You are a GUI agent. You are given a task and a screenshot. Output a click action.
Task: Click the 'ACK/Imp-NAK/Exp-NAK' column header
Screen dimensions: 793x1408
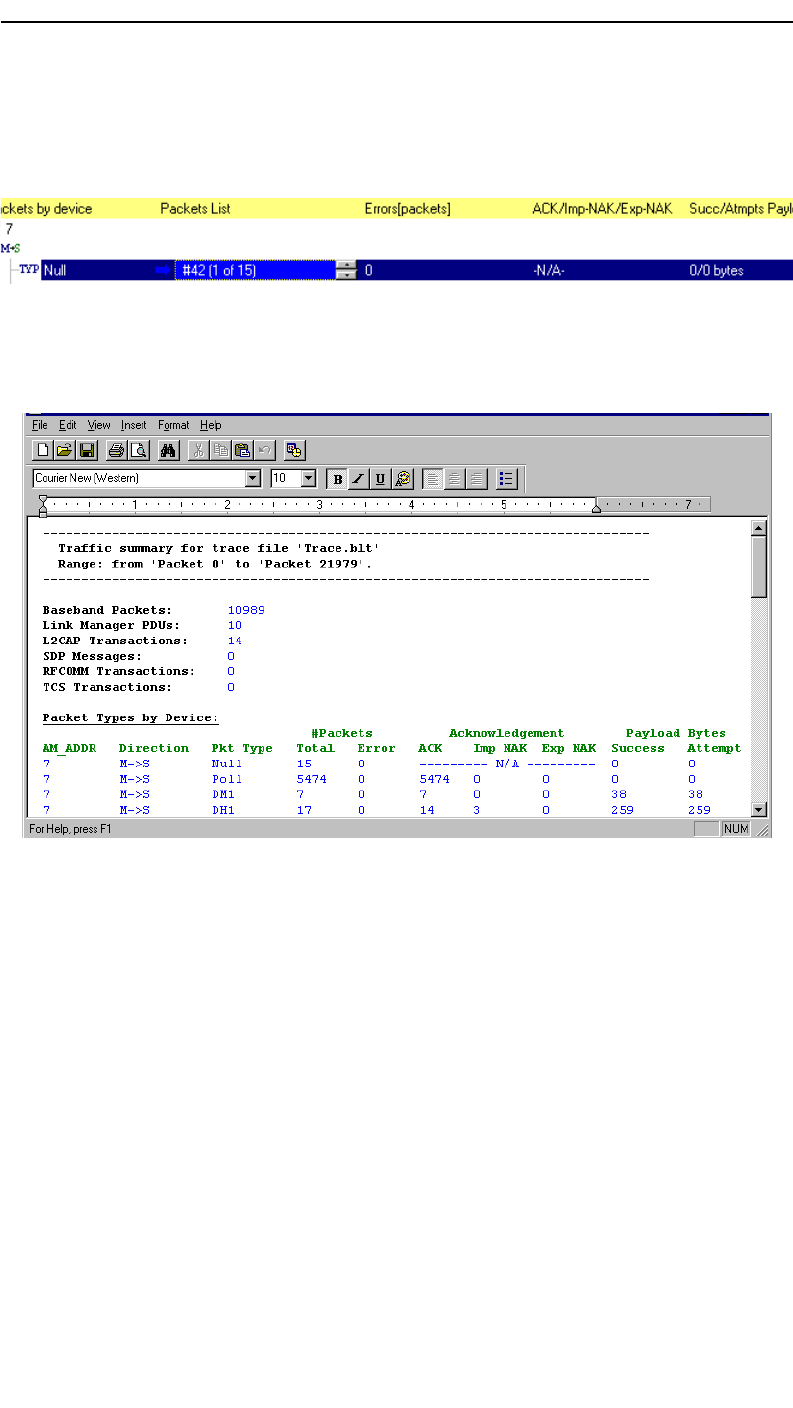pyautogui.click(x=602, y=209)
